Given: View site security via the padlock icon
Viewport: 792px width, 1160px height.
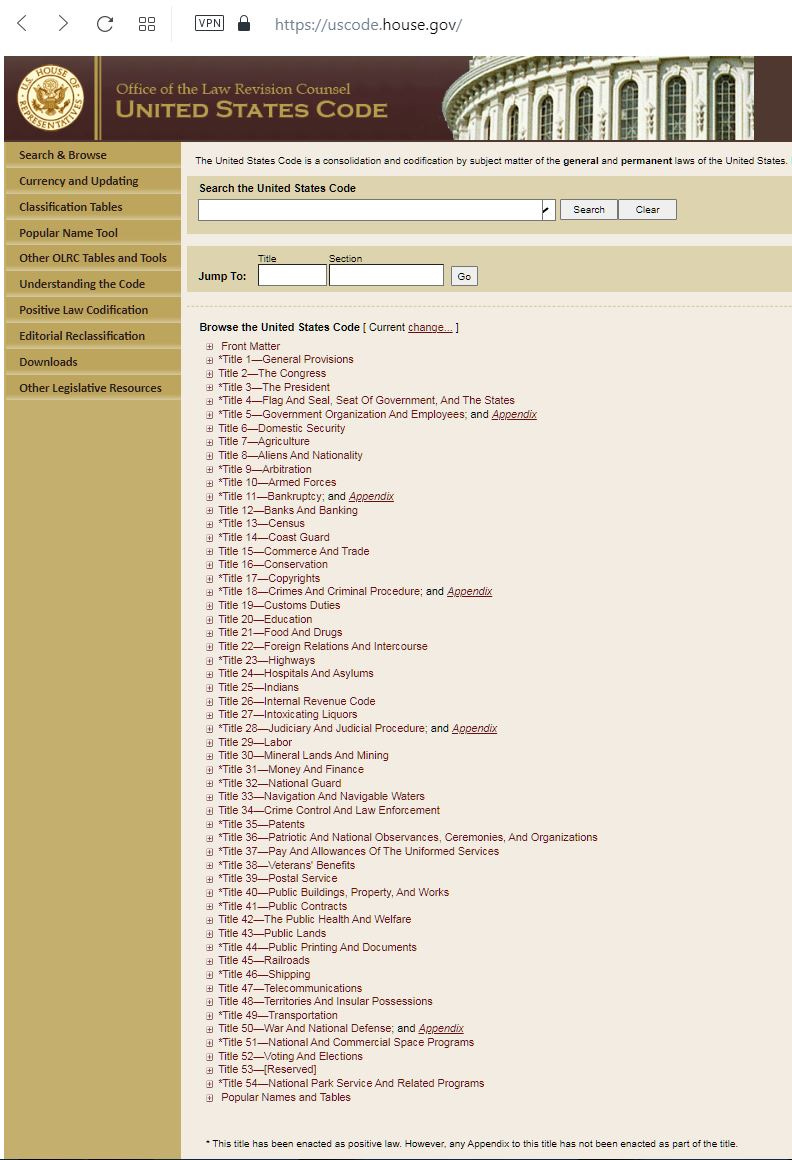Looking at the screenshot, I should point(244,23).
